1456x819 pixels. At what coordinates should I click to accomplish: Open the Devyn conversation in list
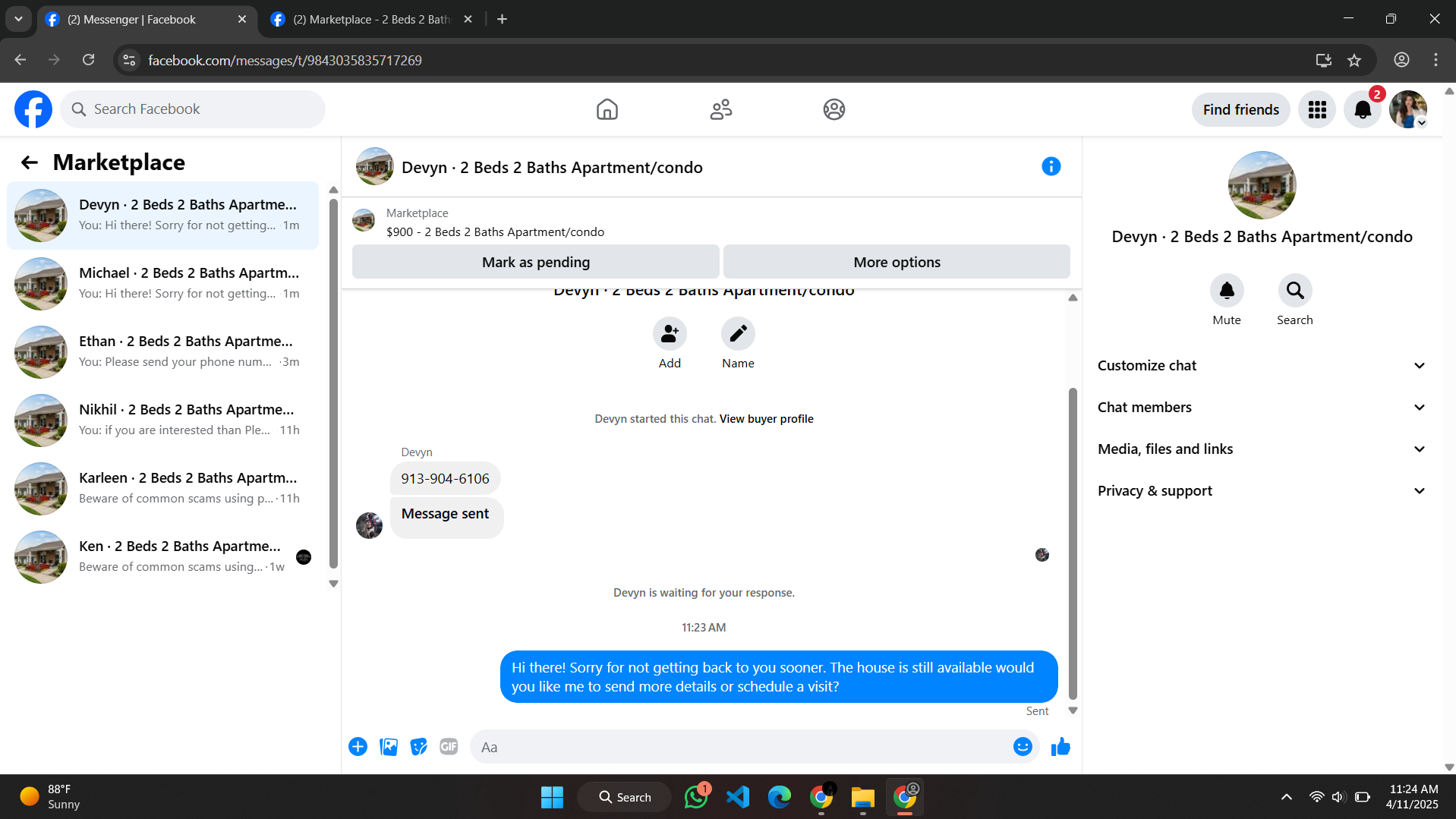[163, 216]
